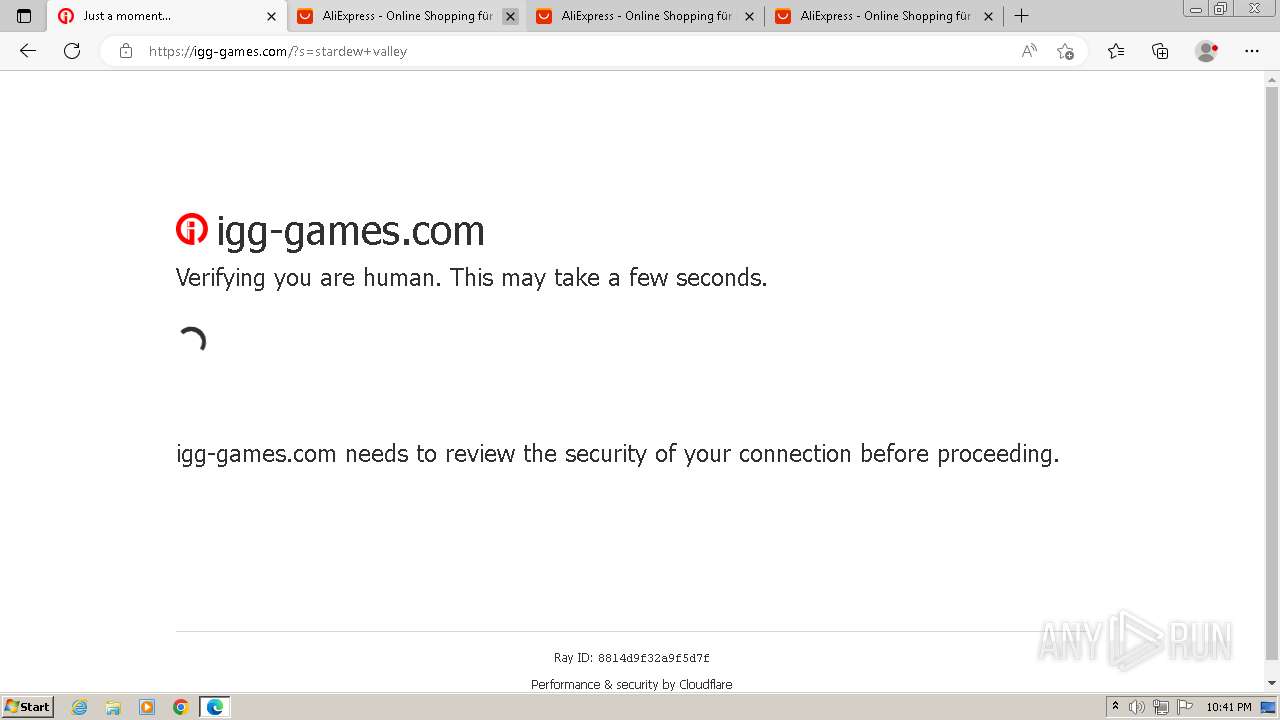This screenshot has height=720, width=1280.
Task: Click the page vertical scrollbar
Action: 1272,374
